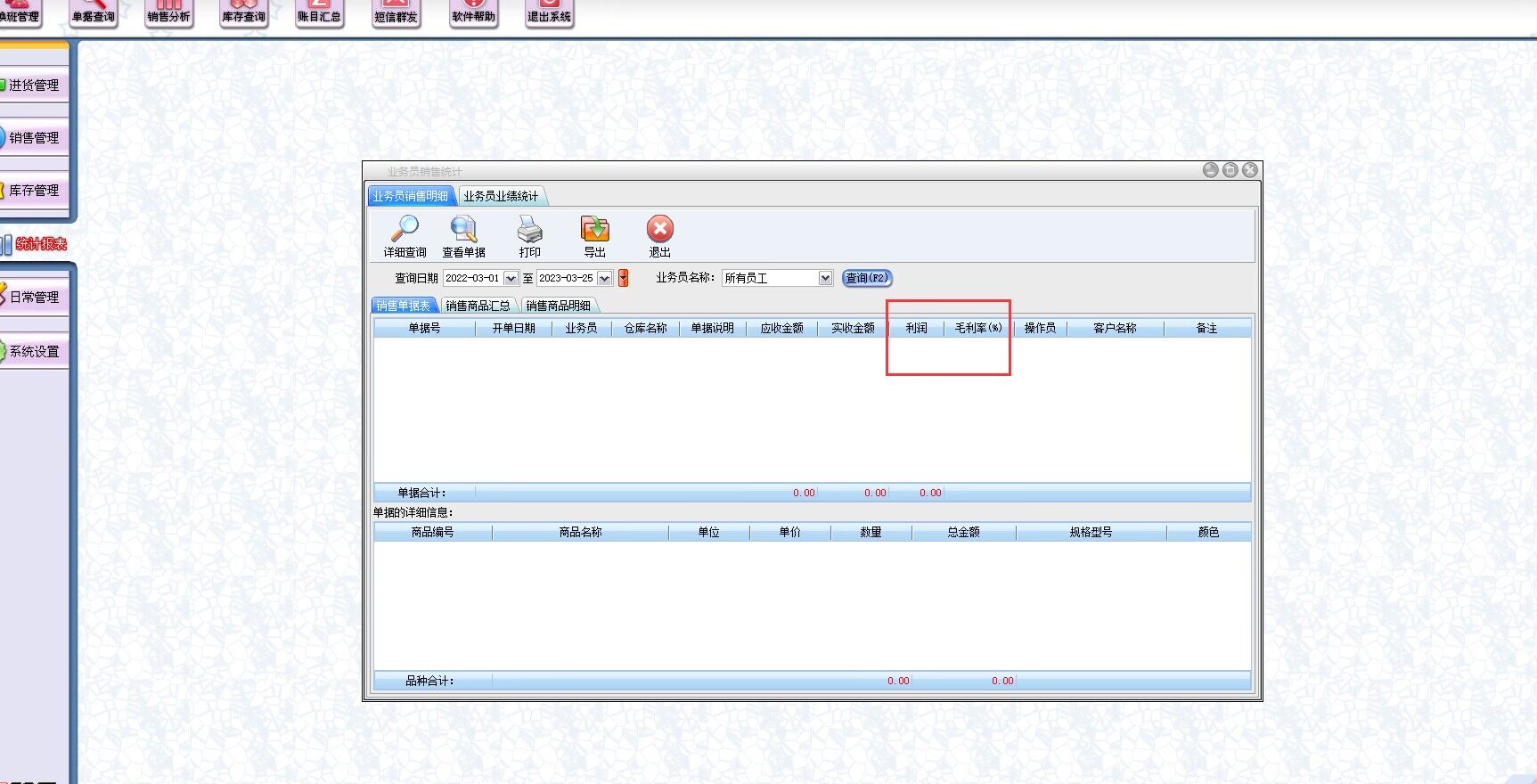1537x784 pixels.
Task: Expand the end date 2023-03-25 dropdown
Action: pos(604,279)
